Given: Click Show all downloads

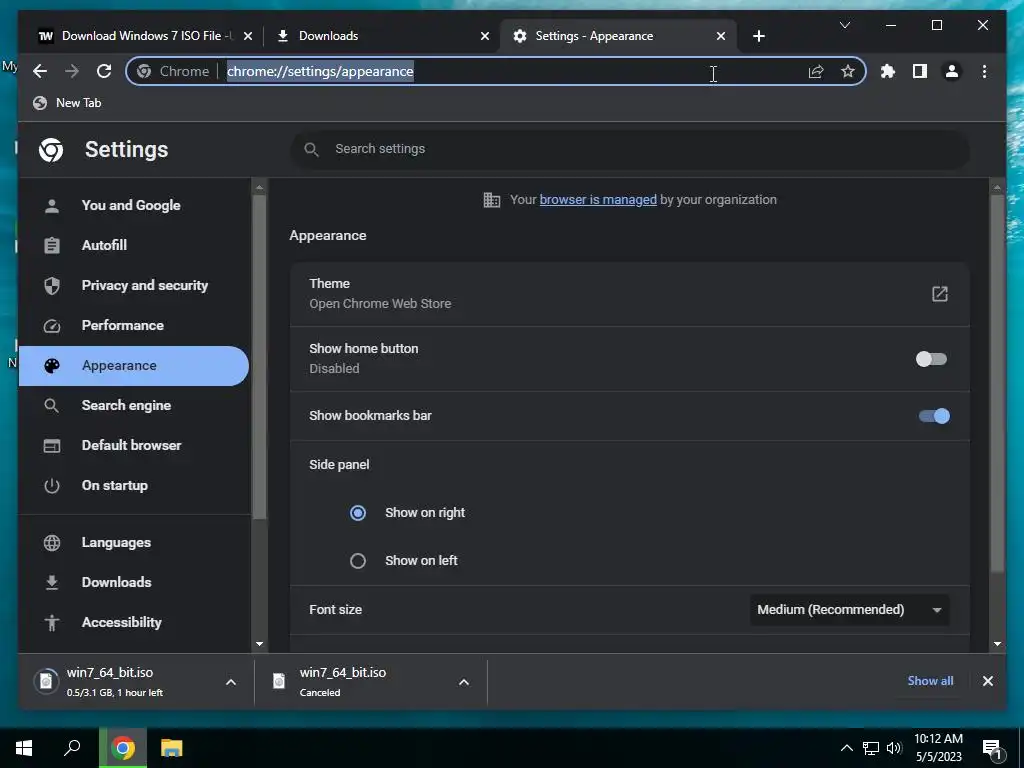Looking at the screenshot, I should click(930, 680).
